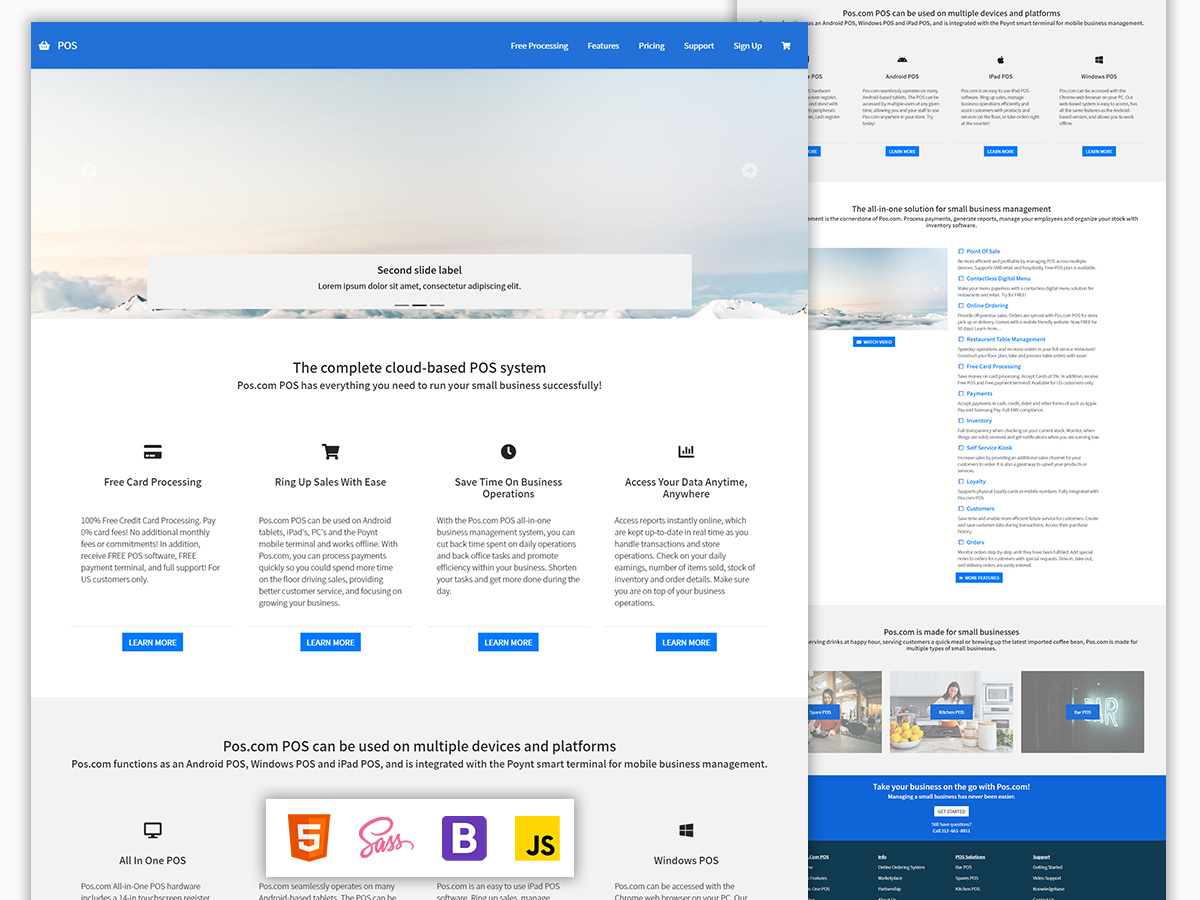This screenshot has width=1200, height=900.
Task: Open the Kitchen POS thumbnail image
Action: 951,711
